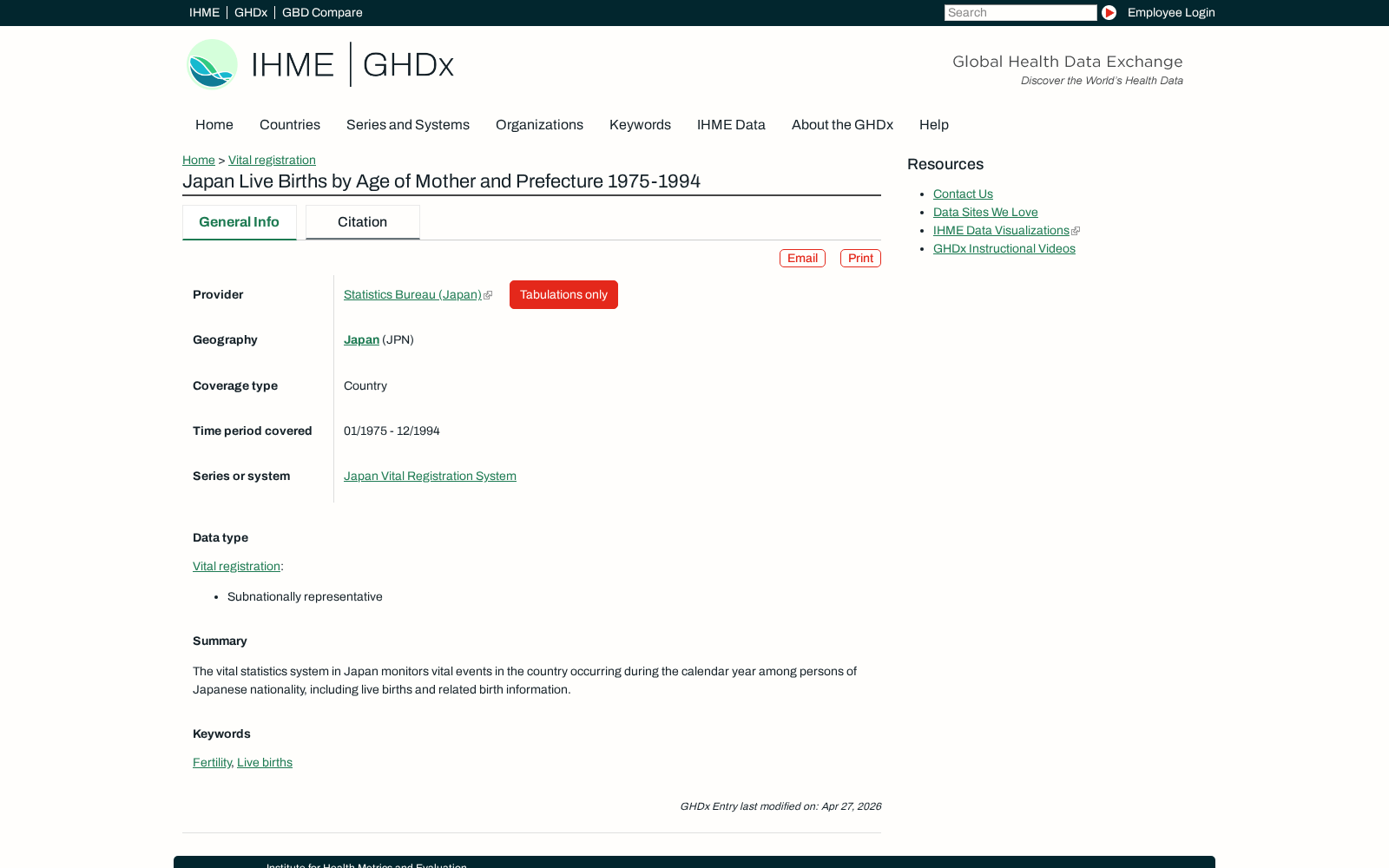This screenshot has width=1389, height=868.
Task: Click time period value 01/1975 - 12/1994
Action: [x=392, y=431]
